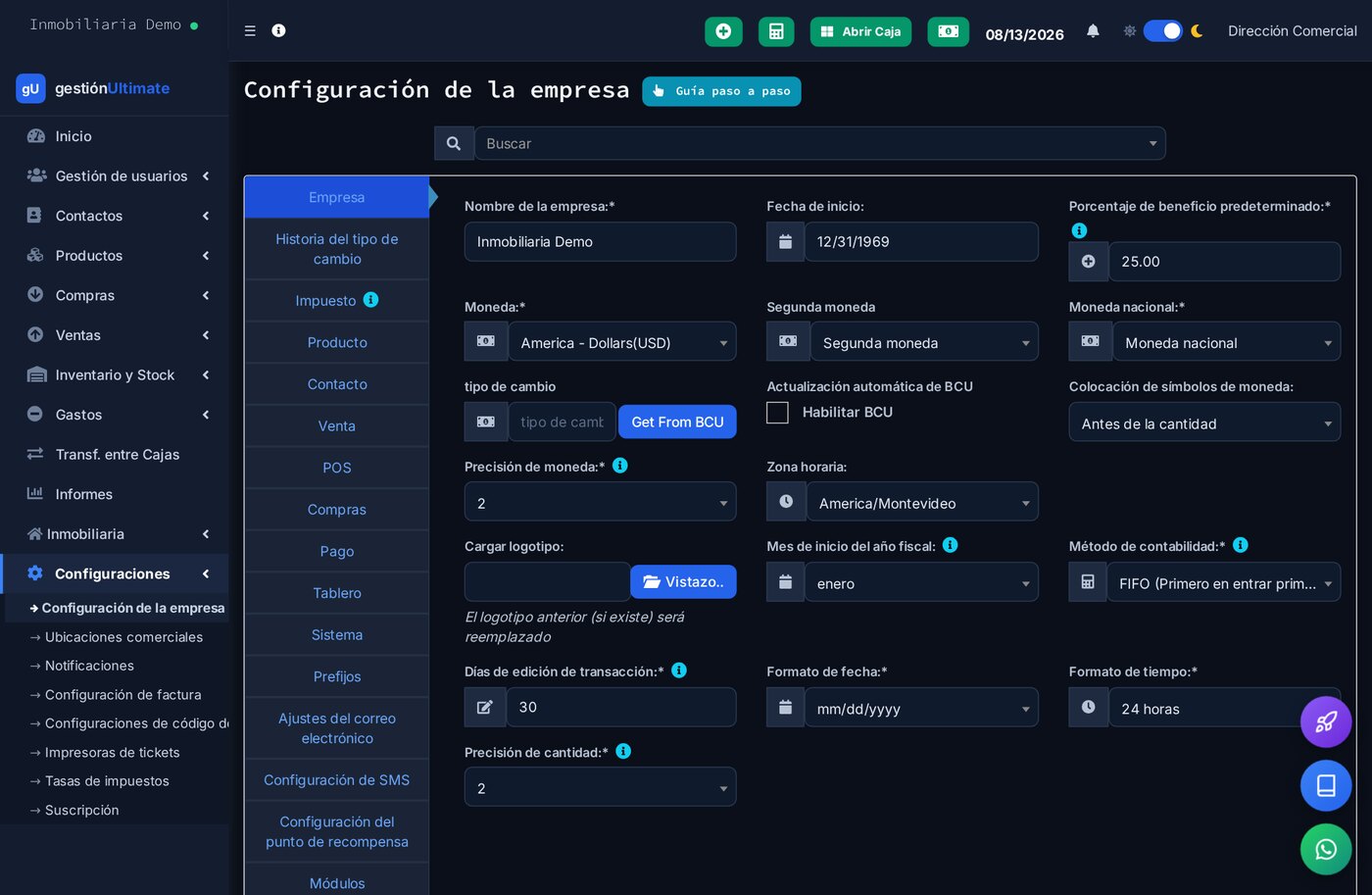
Task: Expand the Inventario y Stock menu
Action: 116,374
